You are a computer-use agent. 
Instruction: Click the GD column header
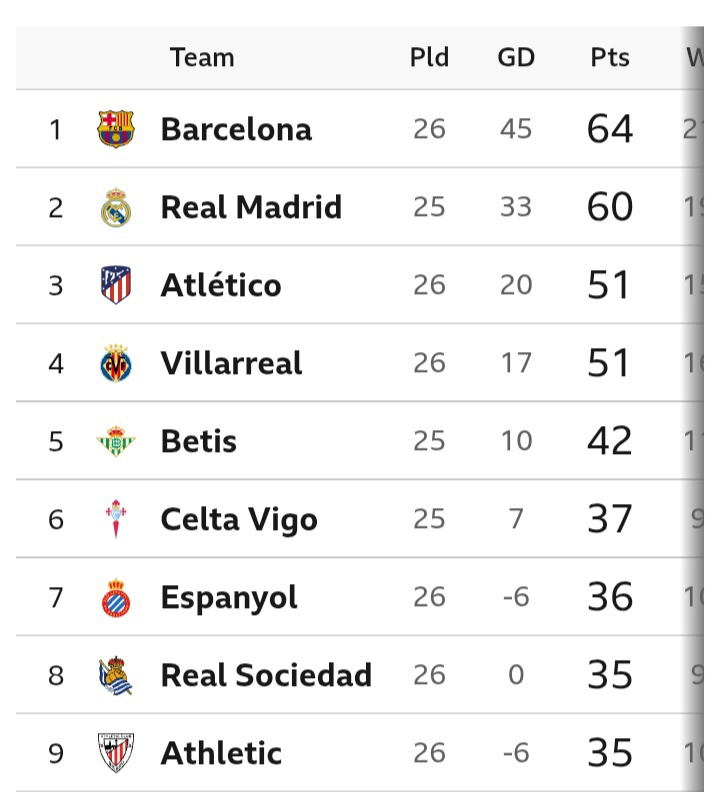pyautogui.click(x=516, y=57)
